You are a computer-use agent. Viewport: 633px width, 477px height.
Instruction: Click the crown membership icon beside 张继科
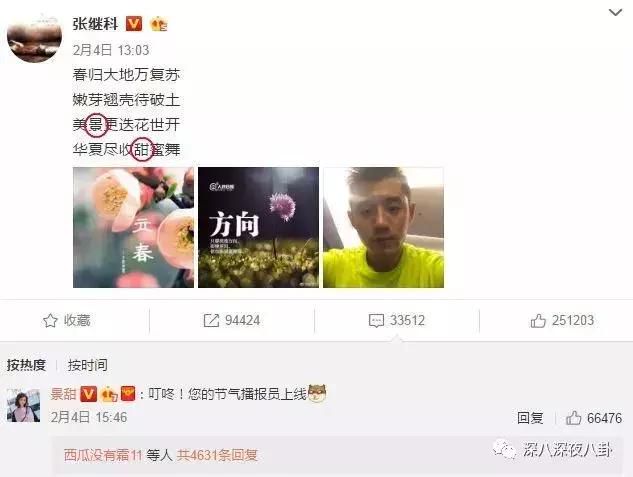tap(159, 24)
